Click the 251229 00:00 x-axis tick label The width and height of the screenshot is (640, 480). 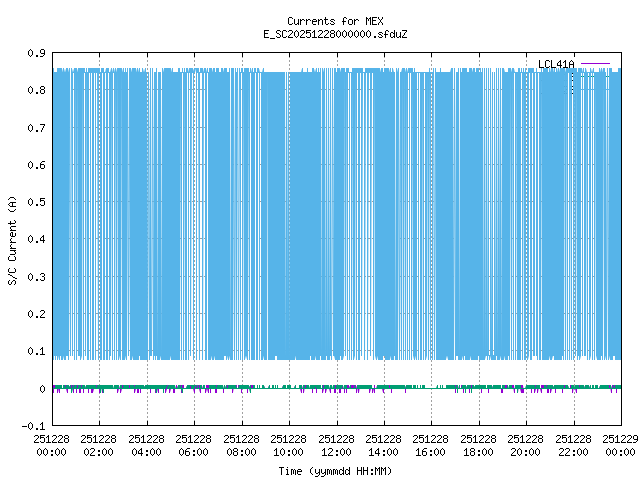pyautogui.click(x=621, y=445)
